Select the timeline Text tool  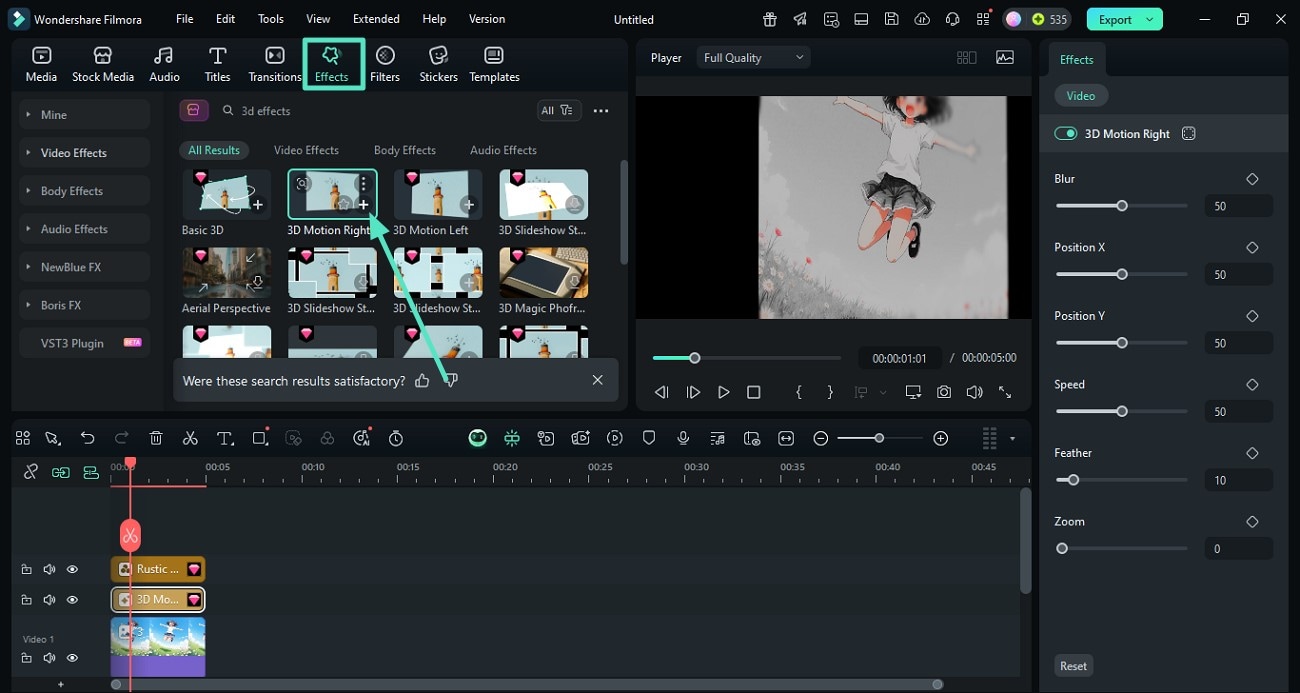click(x=225, y=438)
